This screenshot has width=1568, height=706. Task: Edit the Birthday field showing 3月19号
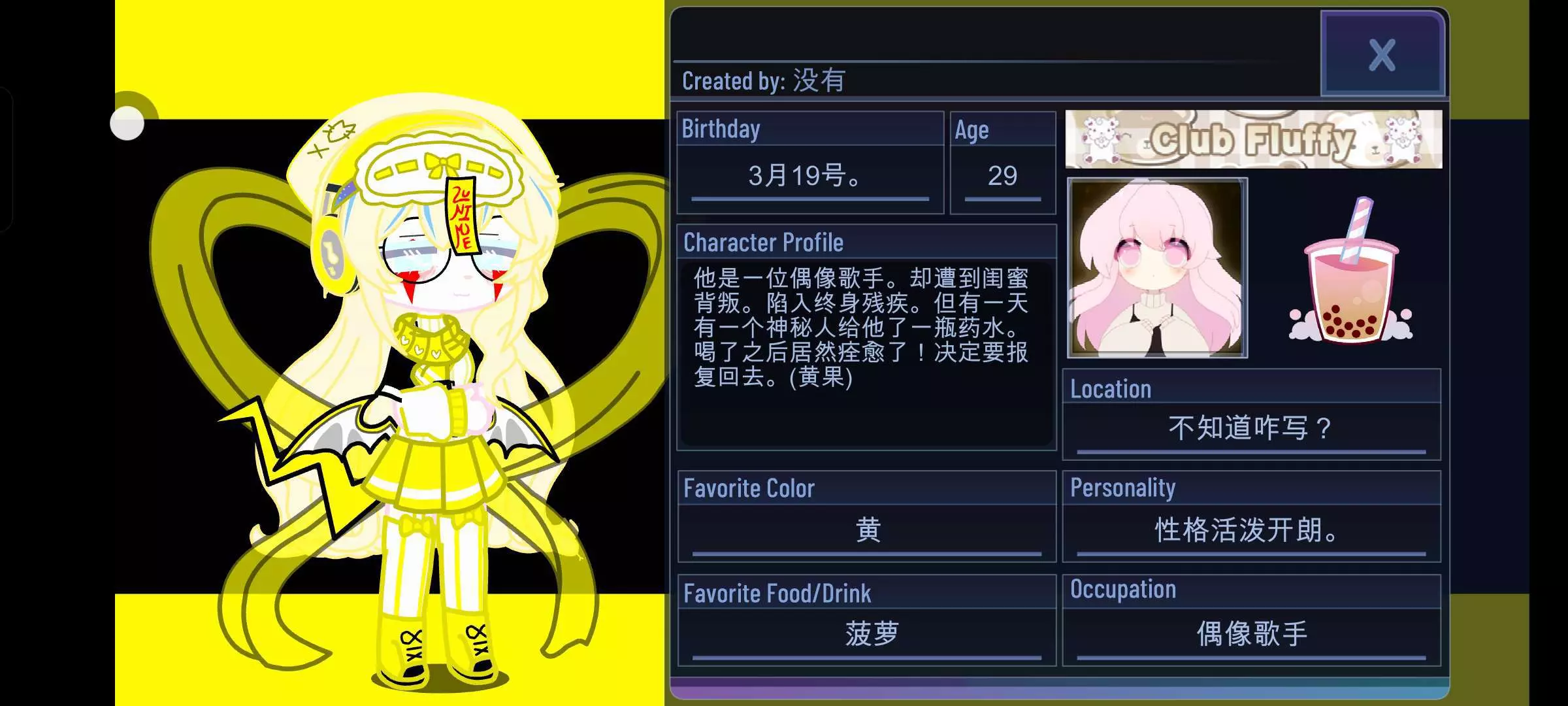tap(810, 176)
